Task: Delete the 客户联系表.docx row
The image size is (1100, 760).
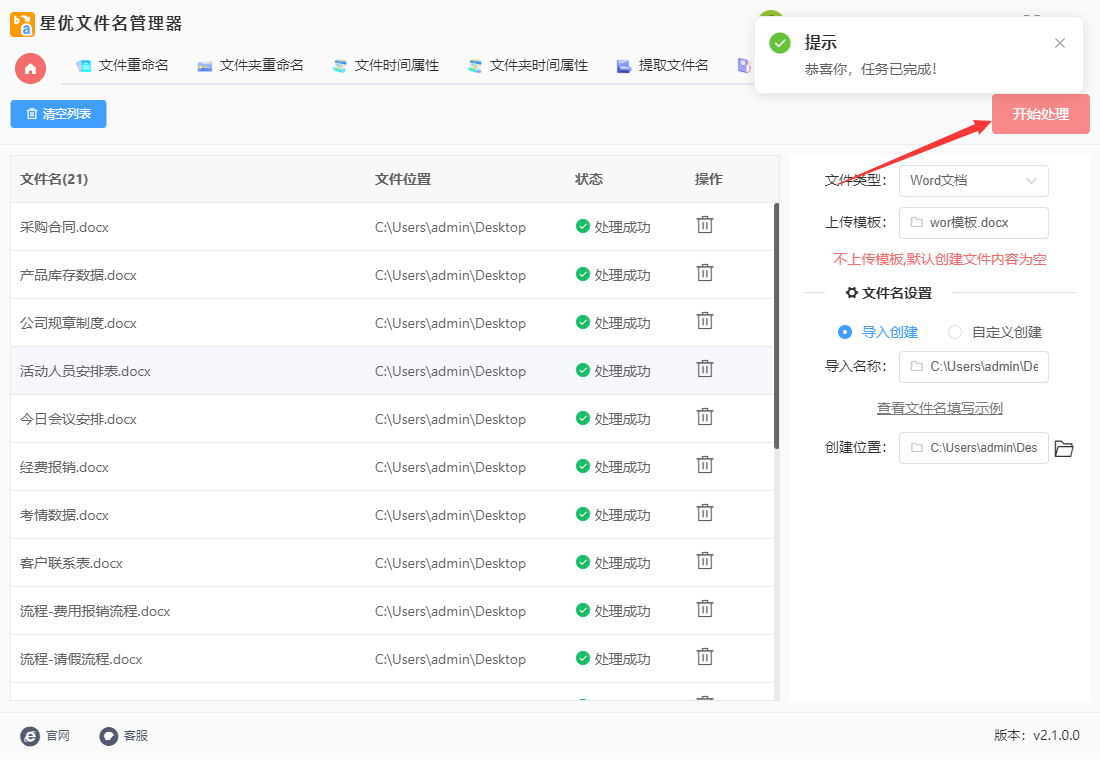Action: 704,561
